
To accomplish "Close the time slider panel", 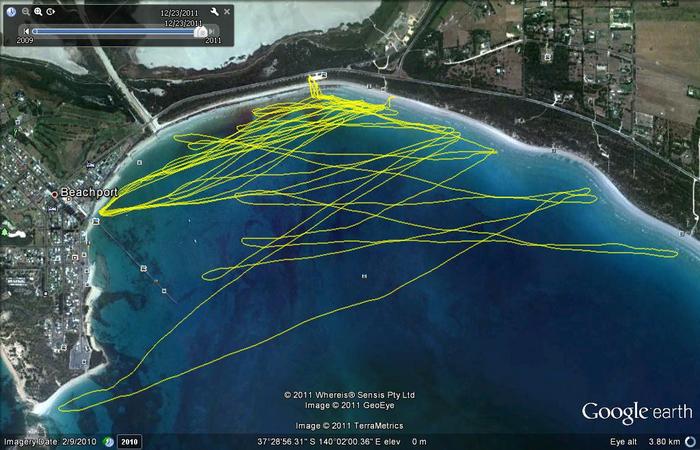I will (x=226, y=11).
